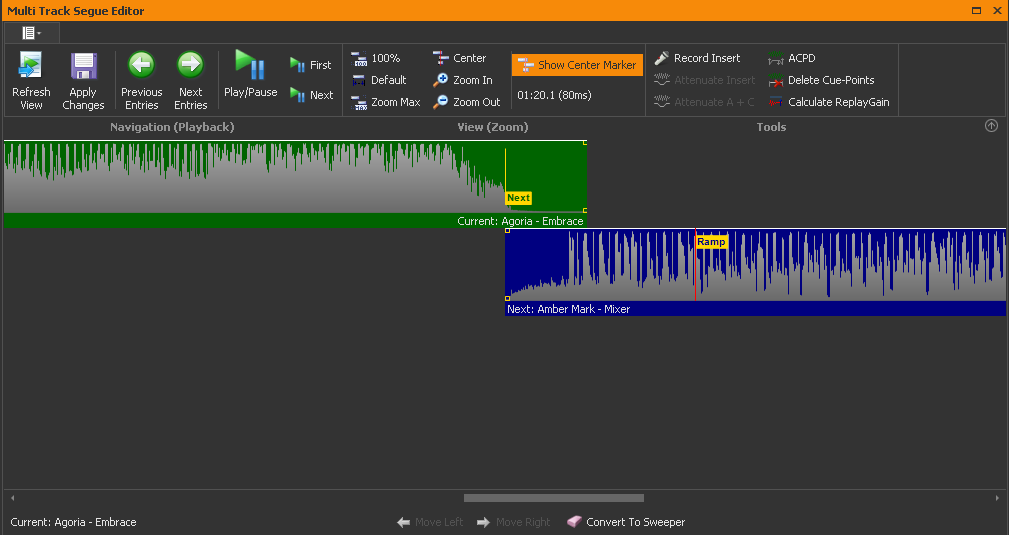The image size is (1009, 535).
Task: Delete Cue-Points
Action: [822, 80]
